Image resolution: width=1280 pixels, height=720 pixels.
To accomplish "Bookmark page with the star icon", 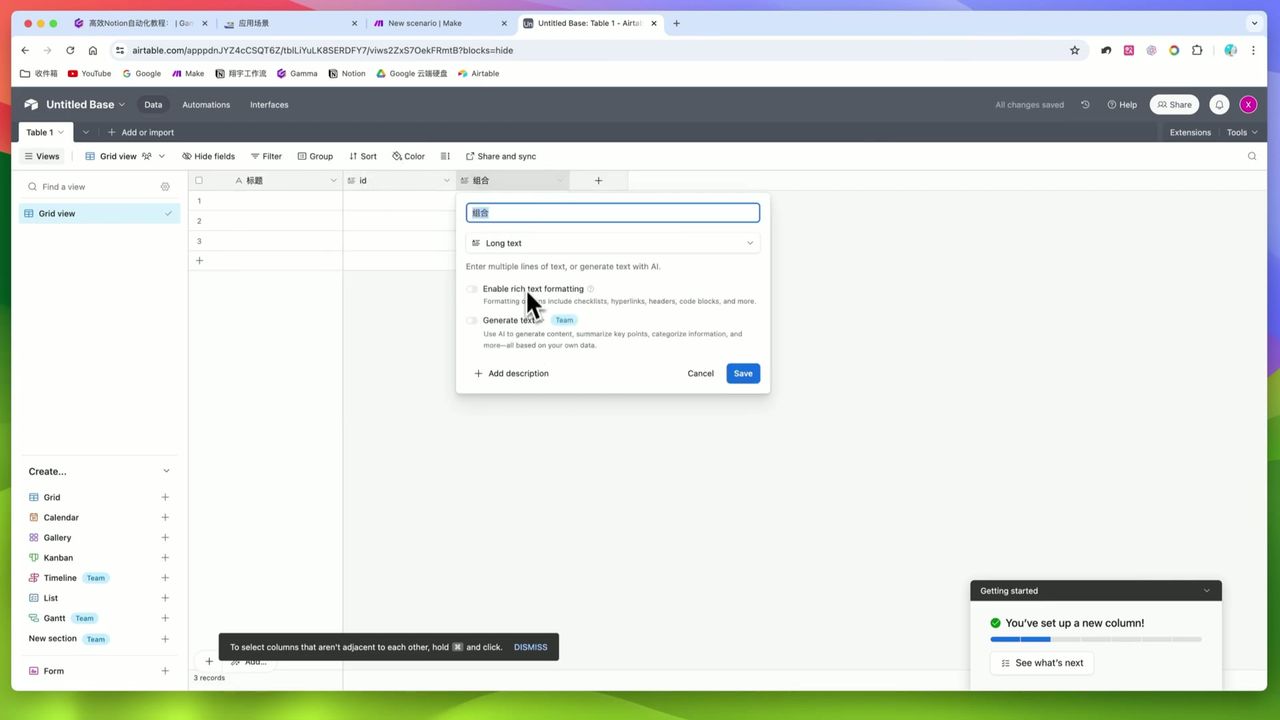I will coord(1075,50).
